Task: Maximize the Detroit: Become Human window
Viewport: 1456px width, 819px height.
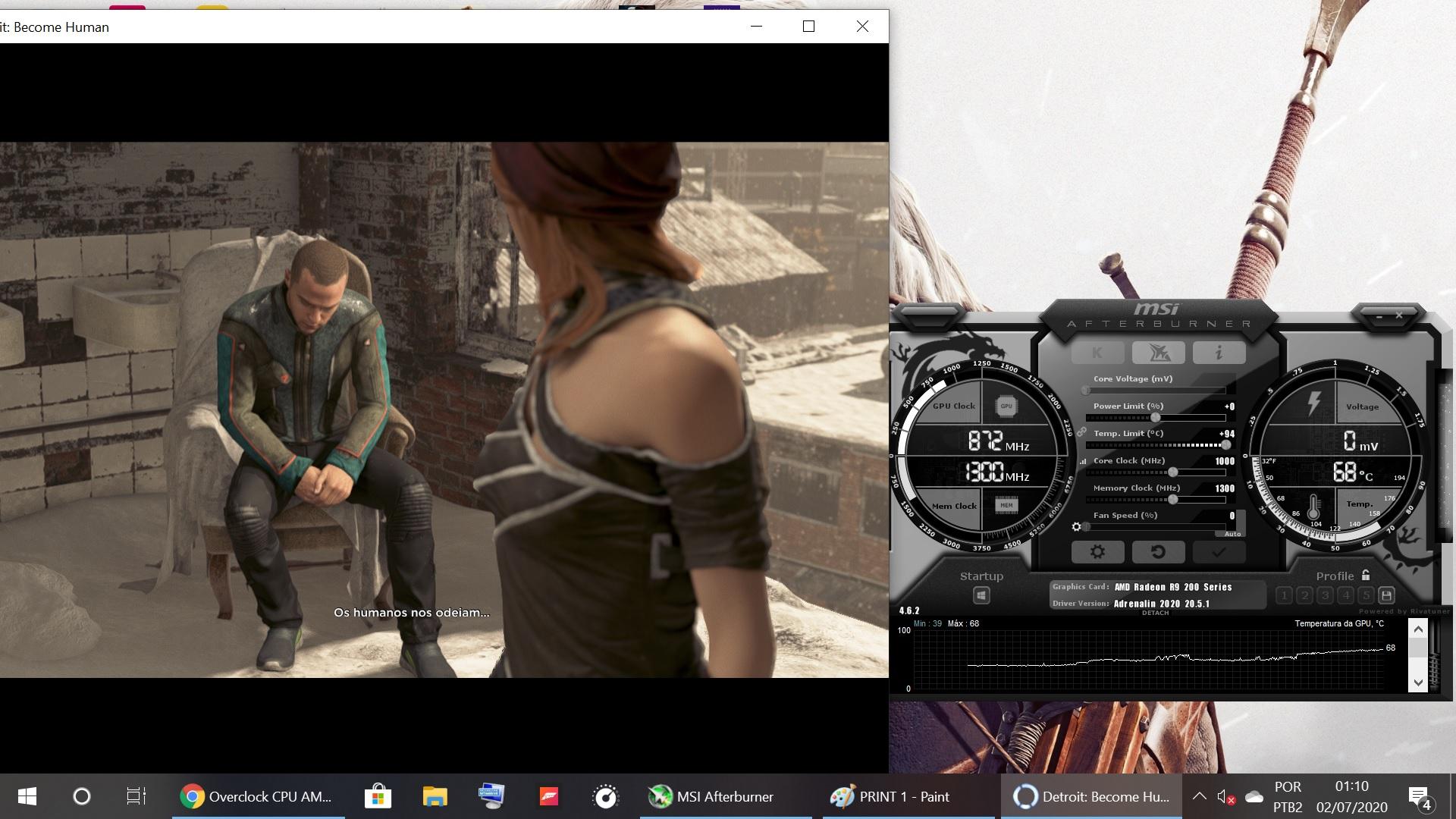Action: (808, 27)
